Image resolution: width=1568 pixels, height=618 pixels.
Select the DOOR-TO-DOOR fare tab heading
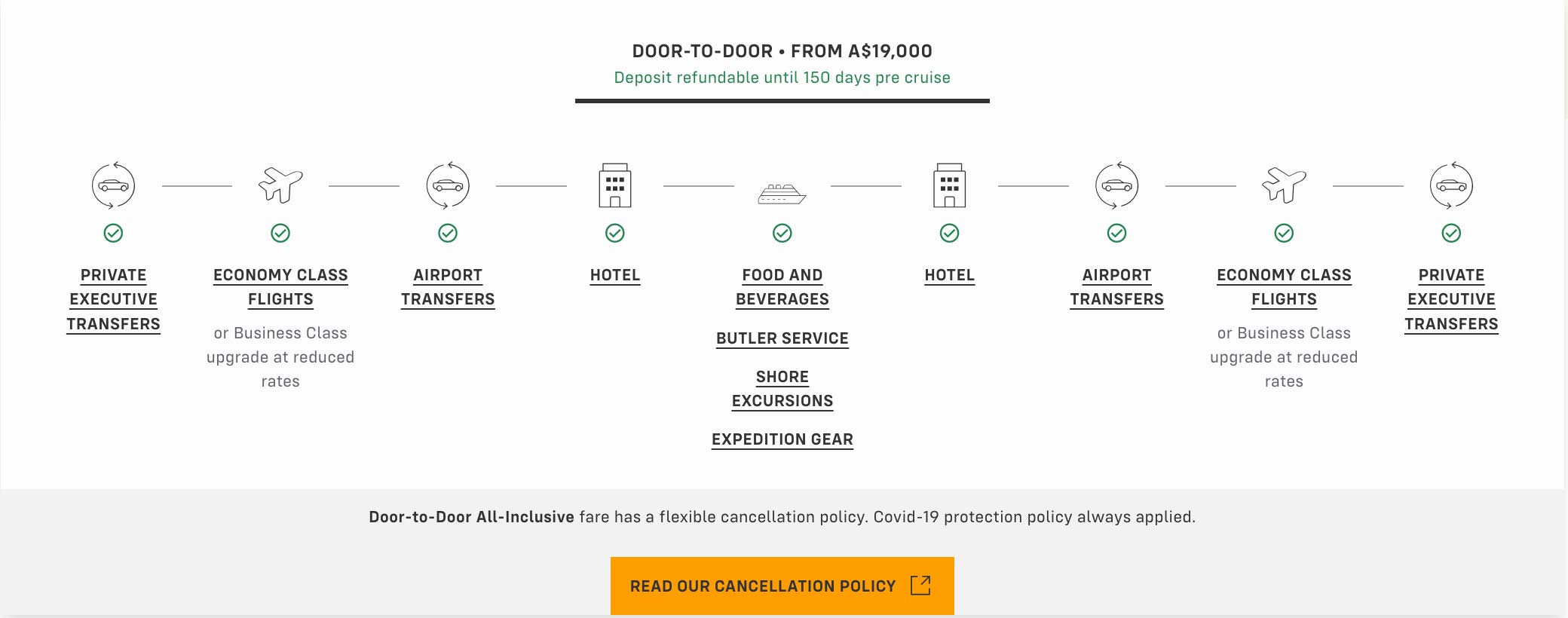click(782, 51)
